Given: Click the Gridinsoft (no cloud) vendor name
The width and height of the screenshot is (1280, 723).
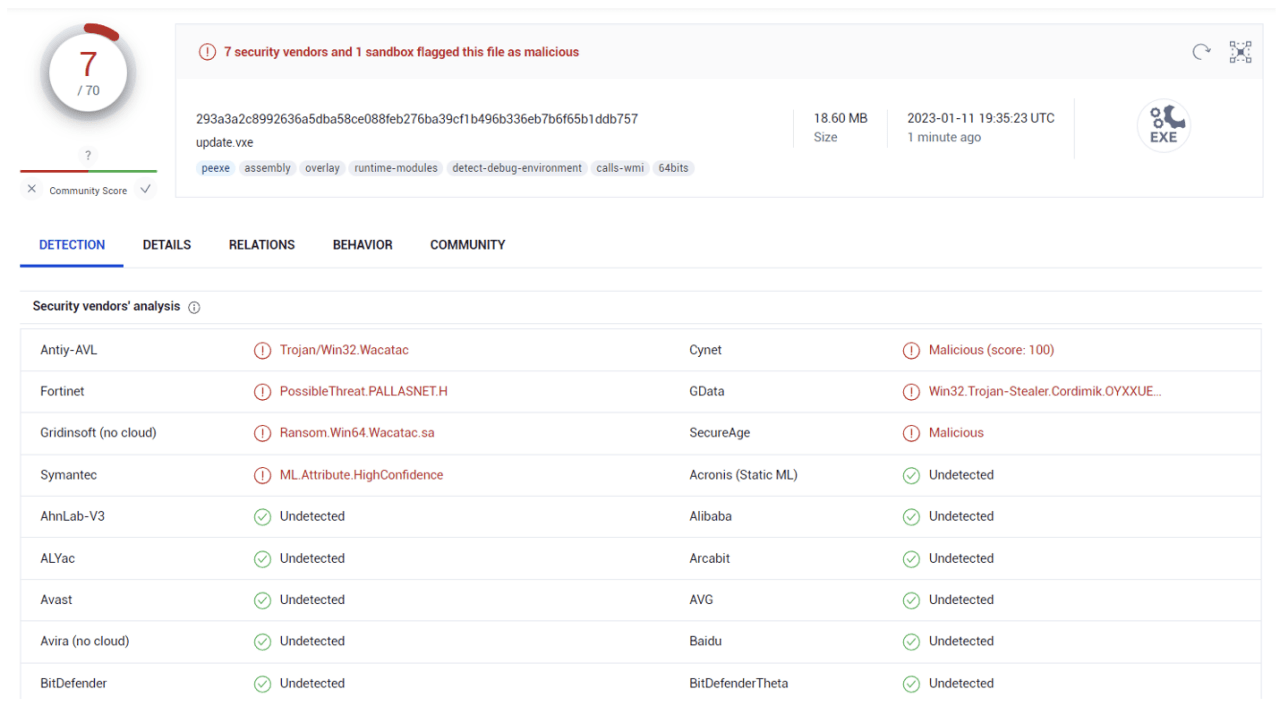Looking at the screenshot, I should click(x=98, y=433).
